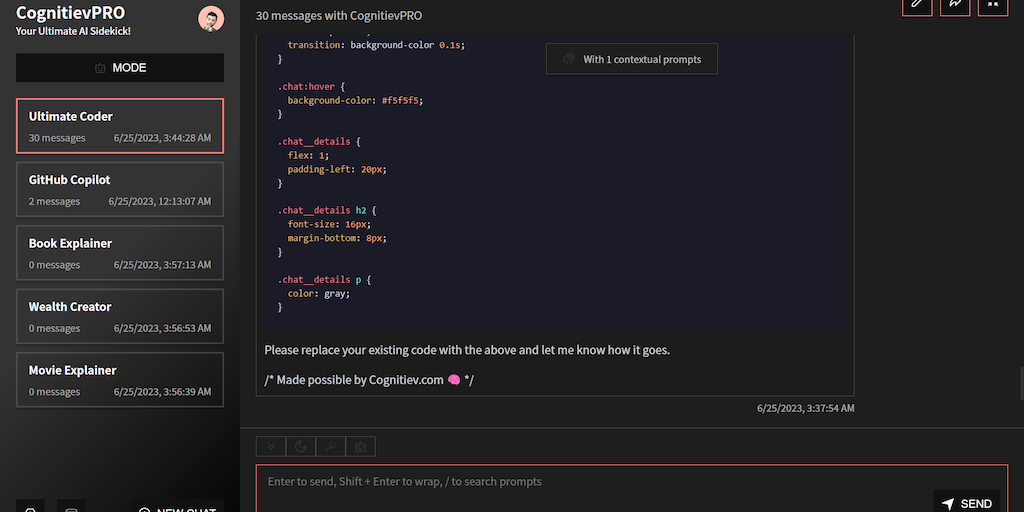Select the Ultimate Coder chat
The width and height of the screenshot is (1024, 512).
pos(120,126)
